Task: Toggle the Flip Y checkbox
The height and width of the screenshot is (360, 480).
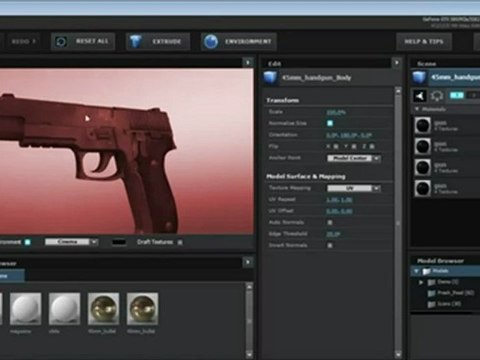Action: click(354, 146)
